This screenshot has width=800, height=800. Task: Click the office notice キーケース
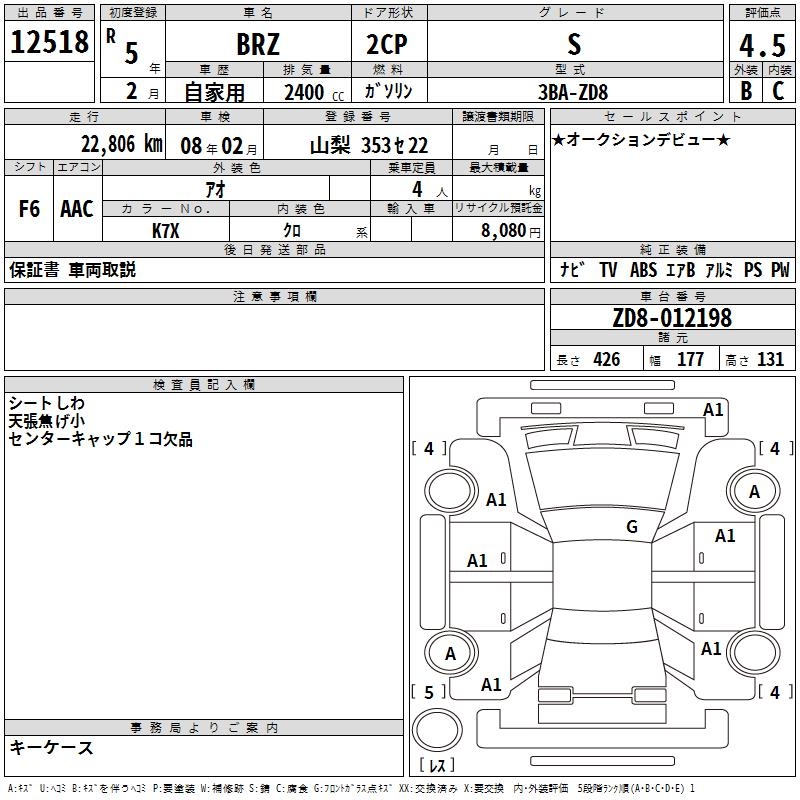point(52,747)
